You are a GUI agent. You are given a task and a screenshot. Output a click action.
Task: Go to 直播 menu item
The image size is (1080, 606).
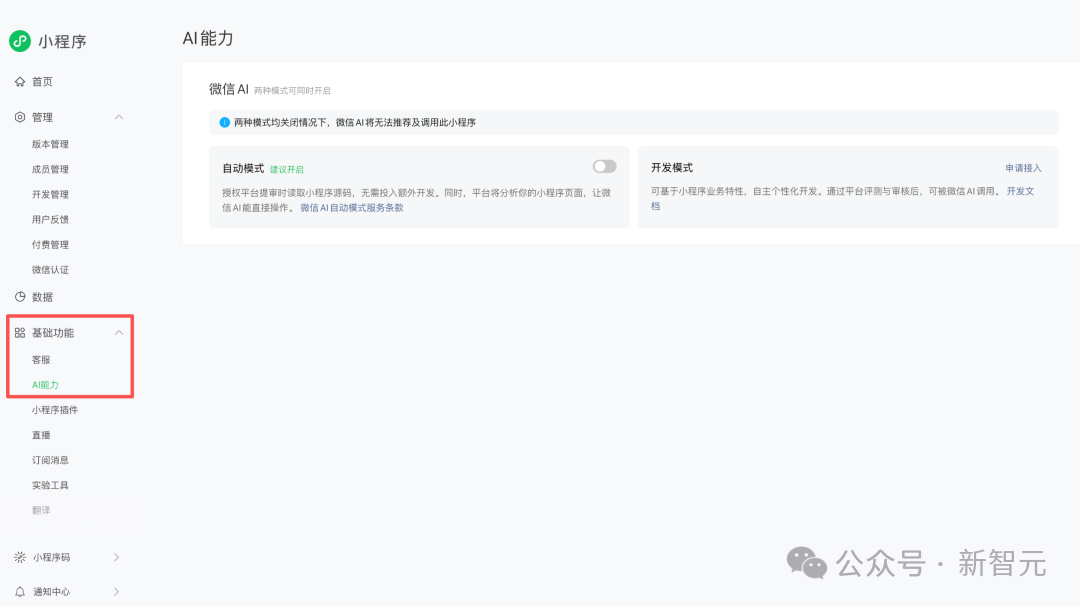[41, 435]
